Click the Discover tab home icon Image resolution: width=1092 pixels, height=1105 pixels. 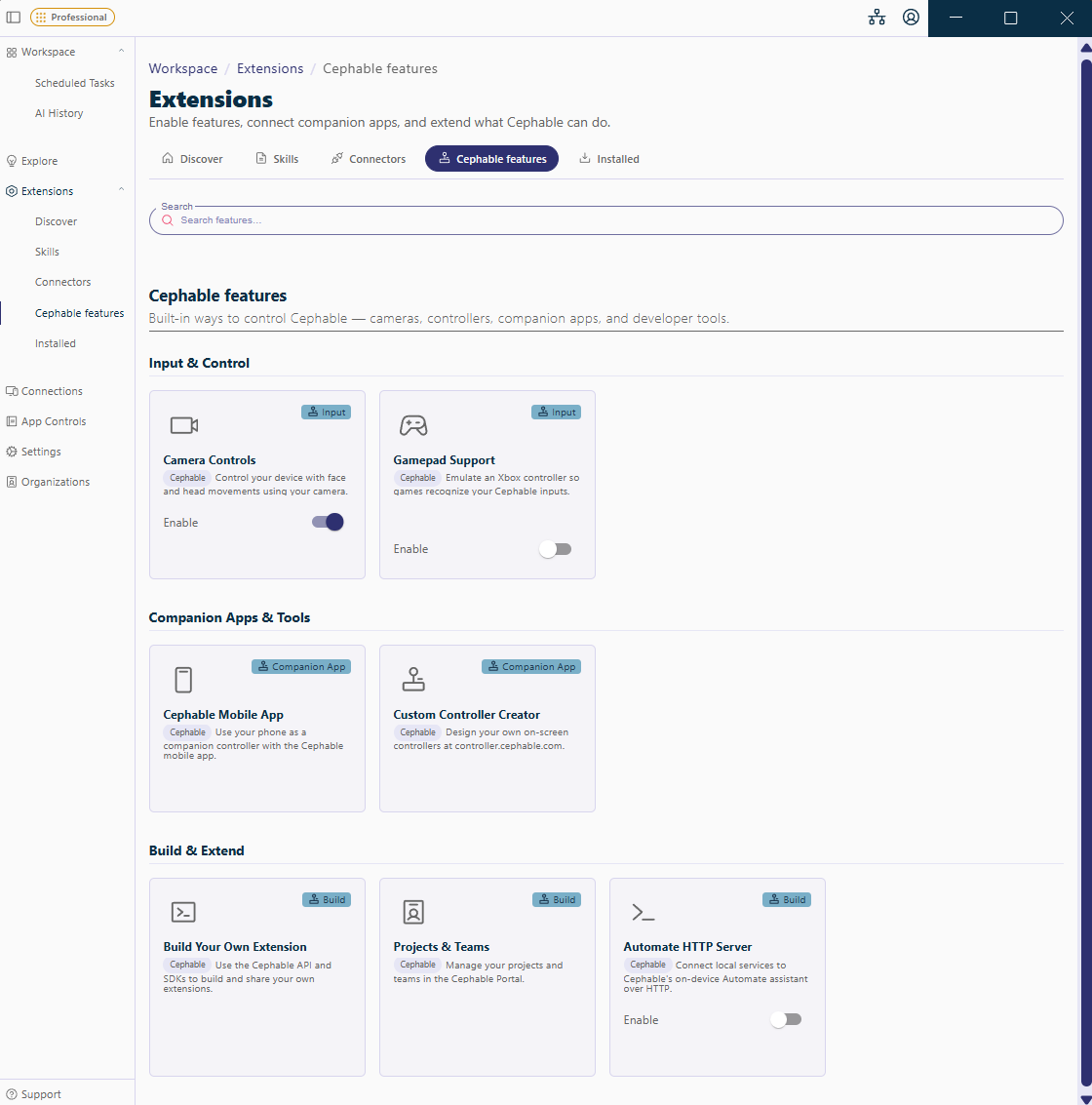pos(168,158)
